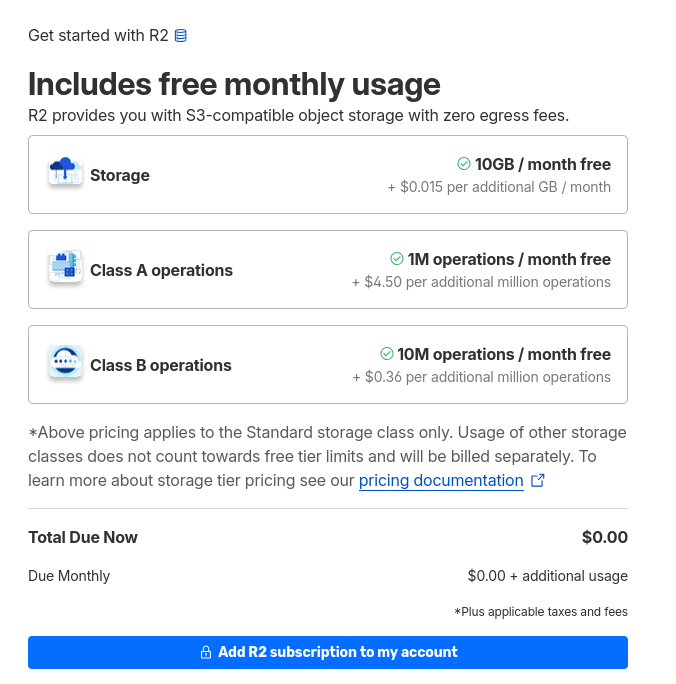Image resolution: width=676 pixels, height=684 pixels.
Task: Click external link icon after pricing documentation
Action: pyautogui.click(x=538, y=481)
